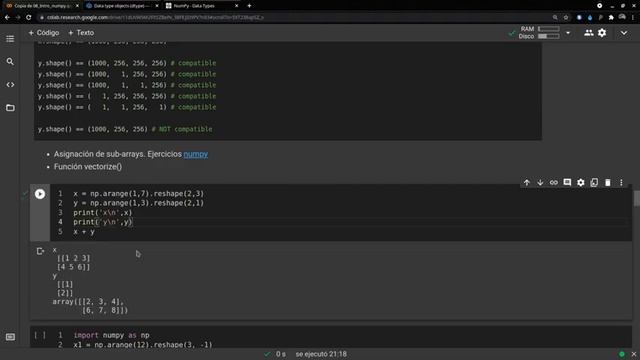Open a new browser tab
Viewport: 640px width, 360px height.
(x=249, y=6)
